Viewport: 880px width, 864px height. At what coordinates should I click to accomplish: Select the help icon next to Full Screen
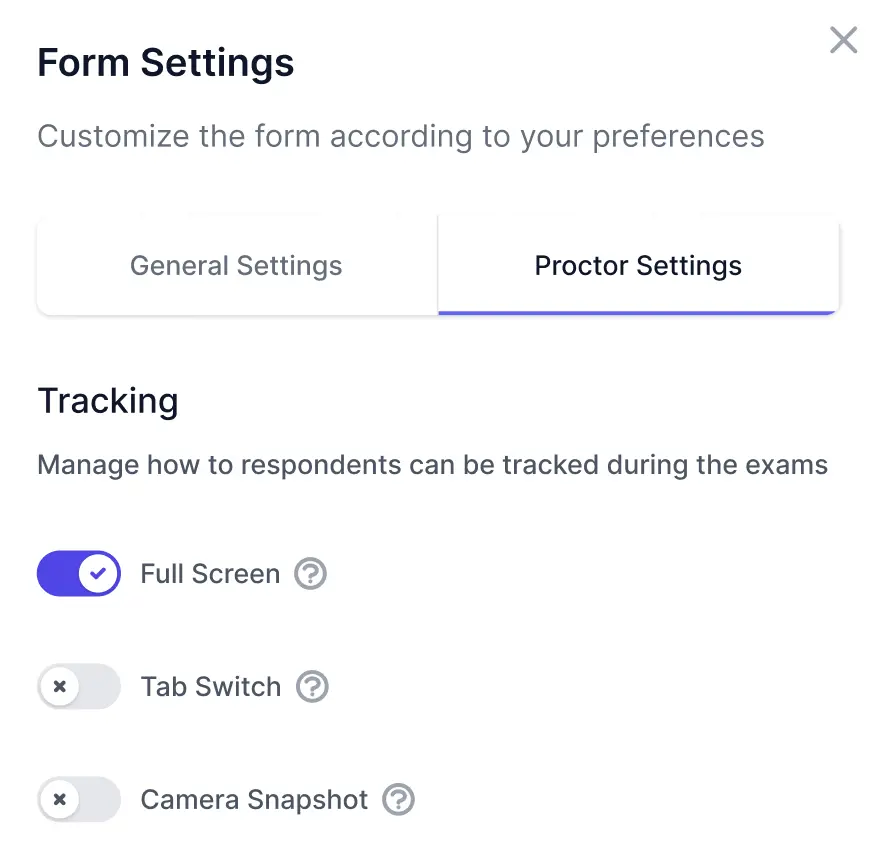pyautogui.click(x=310, y=574)
